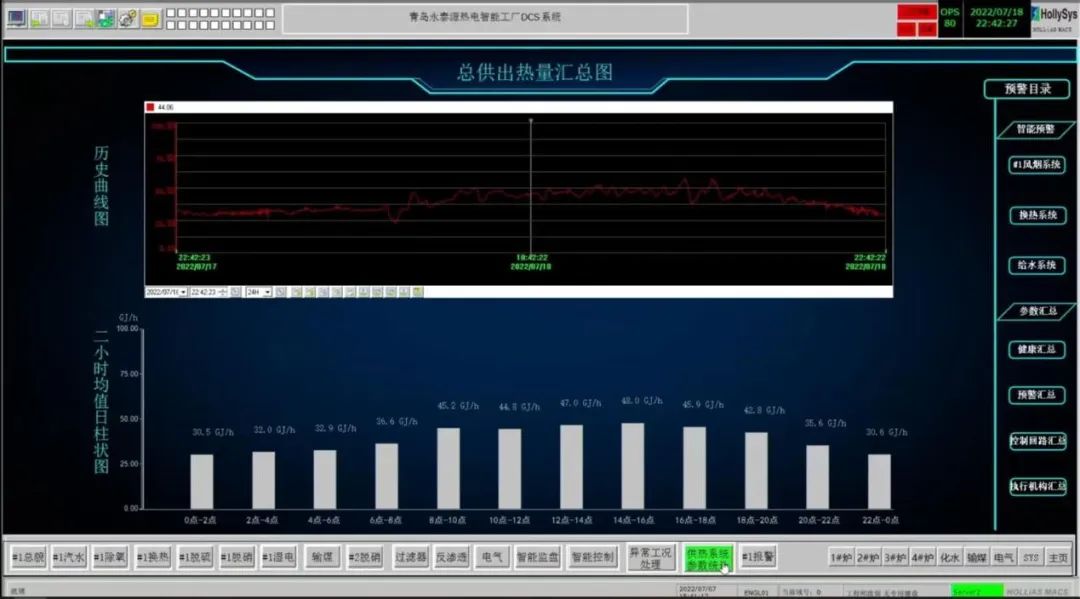Click the yellow tag icon in top toolbar
The image size is (1080, 599).
pos(150,19)
